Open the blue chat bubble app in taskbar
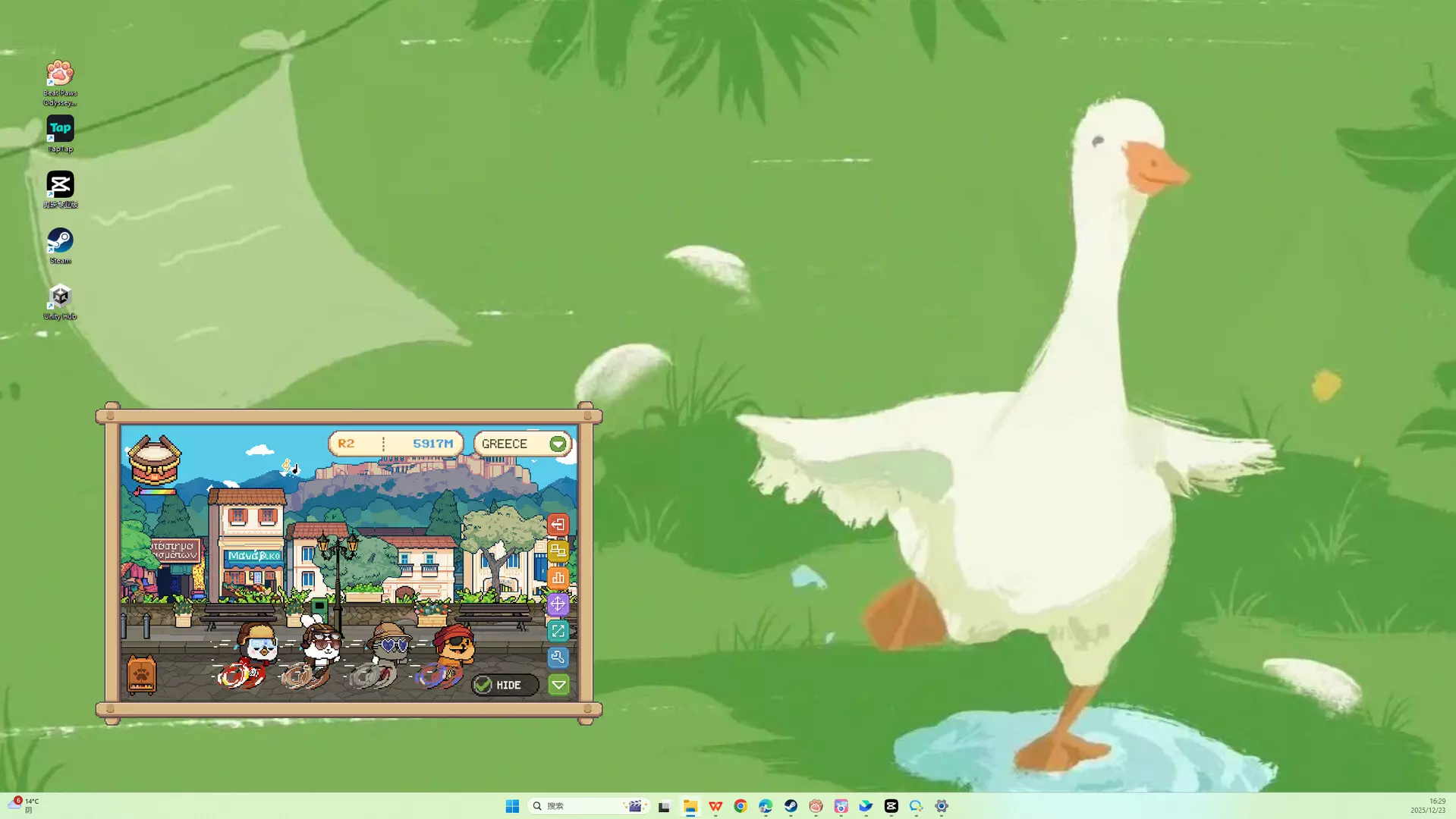The height and width of the screenshot is (819, 1456). [917, 806]
